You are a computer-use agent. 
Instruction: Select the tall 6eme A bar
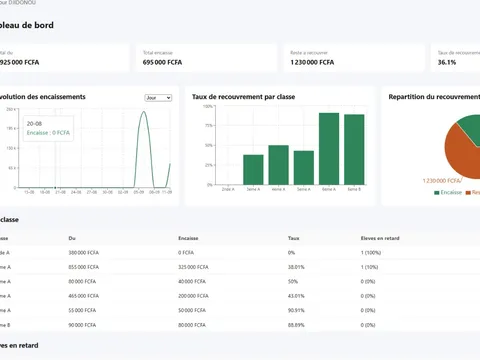tap(329, 148)
